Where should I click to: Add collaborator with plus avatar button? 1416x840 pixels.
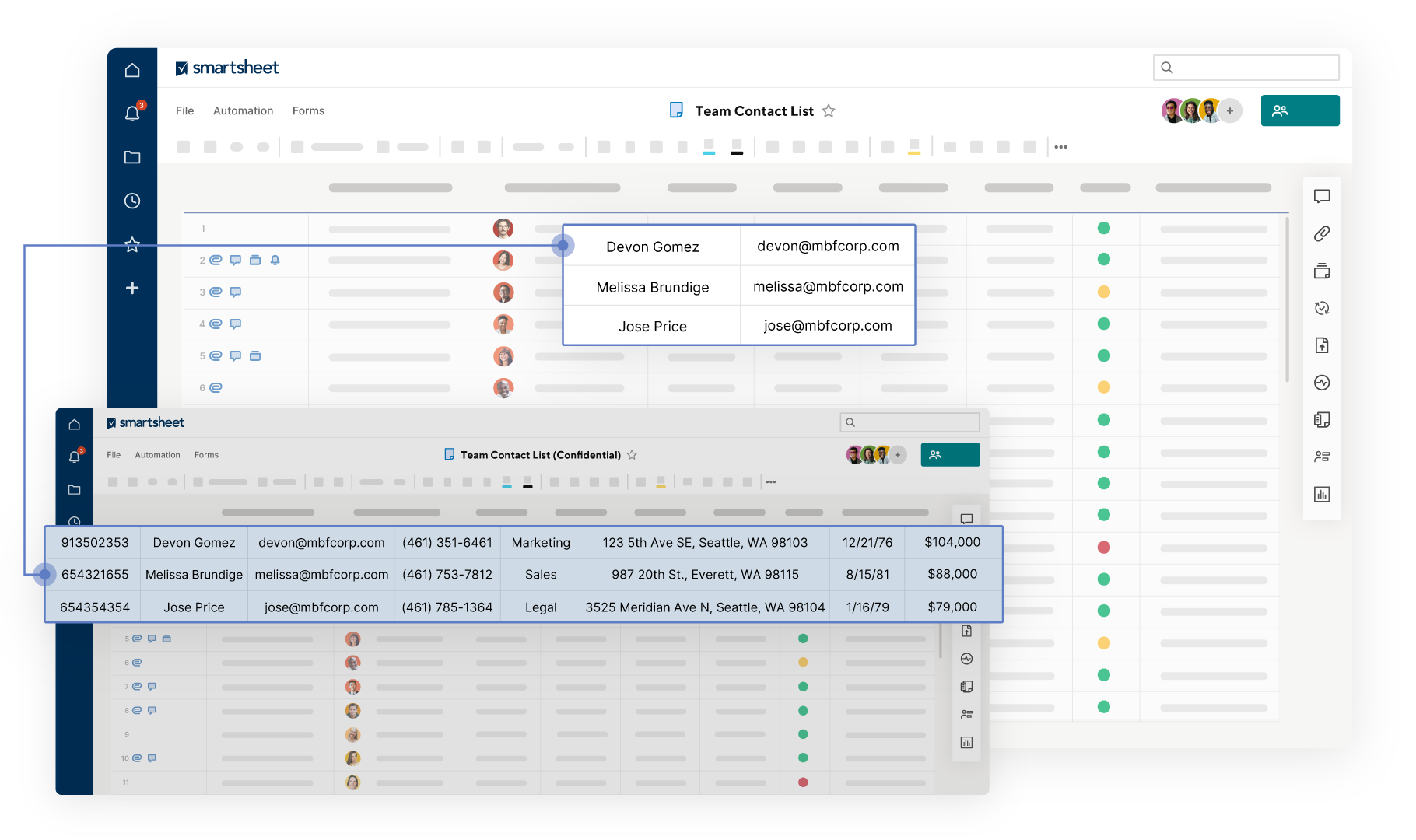point(1230,111)
